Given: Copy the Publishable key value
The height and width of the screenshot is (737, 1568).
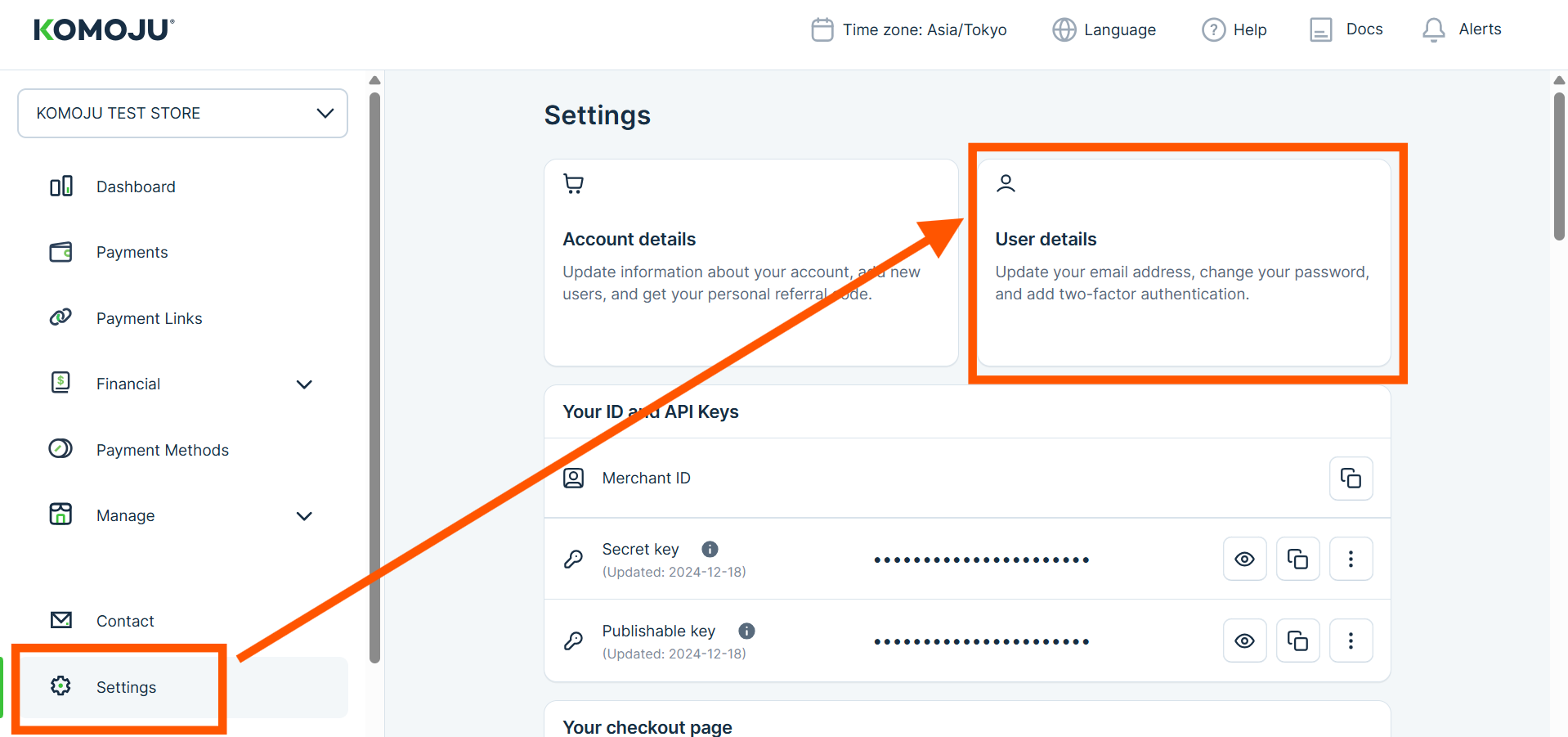Looking at the screenshot, I should click(x=1297, y=641).
